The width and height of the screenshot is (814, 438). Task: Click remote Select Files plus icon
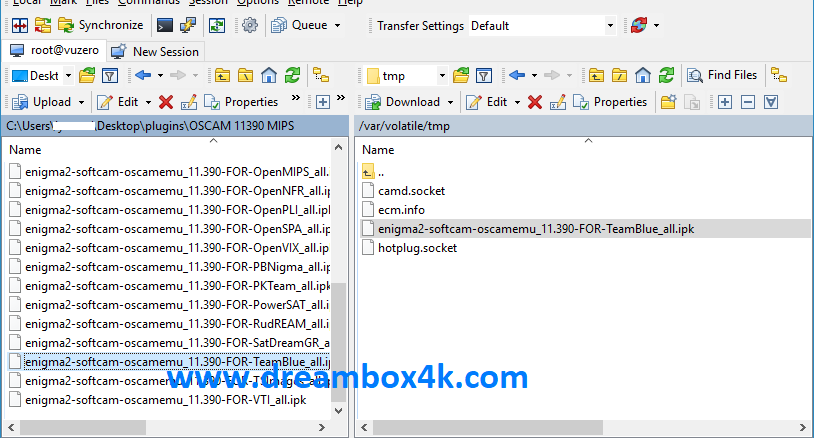(x=725, y=102)
